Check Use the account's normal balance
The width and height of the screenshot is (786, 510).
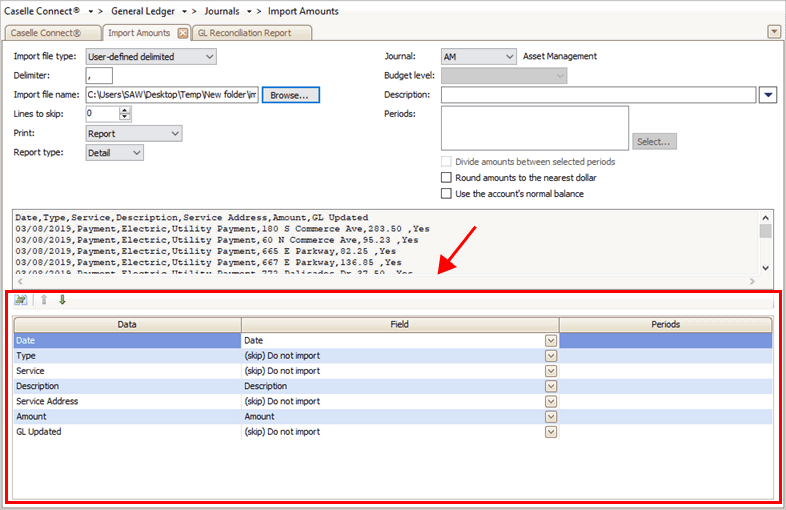[x=446, y=194]
